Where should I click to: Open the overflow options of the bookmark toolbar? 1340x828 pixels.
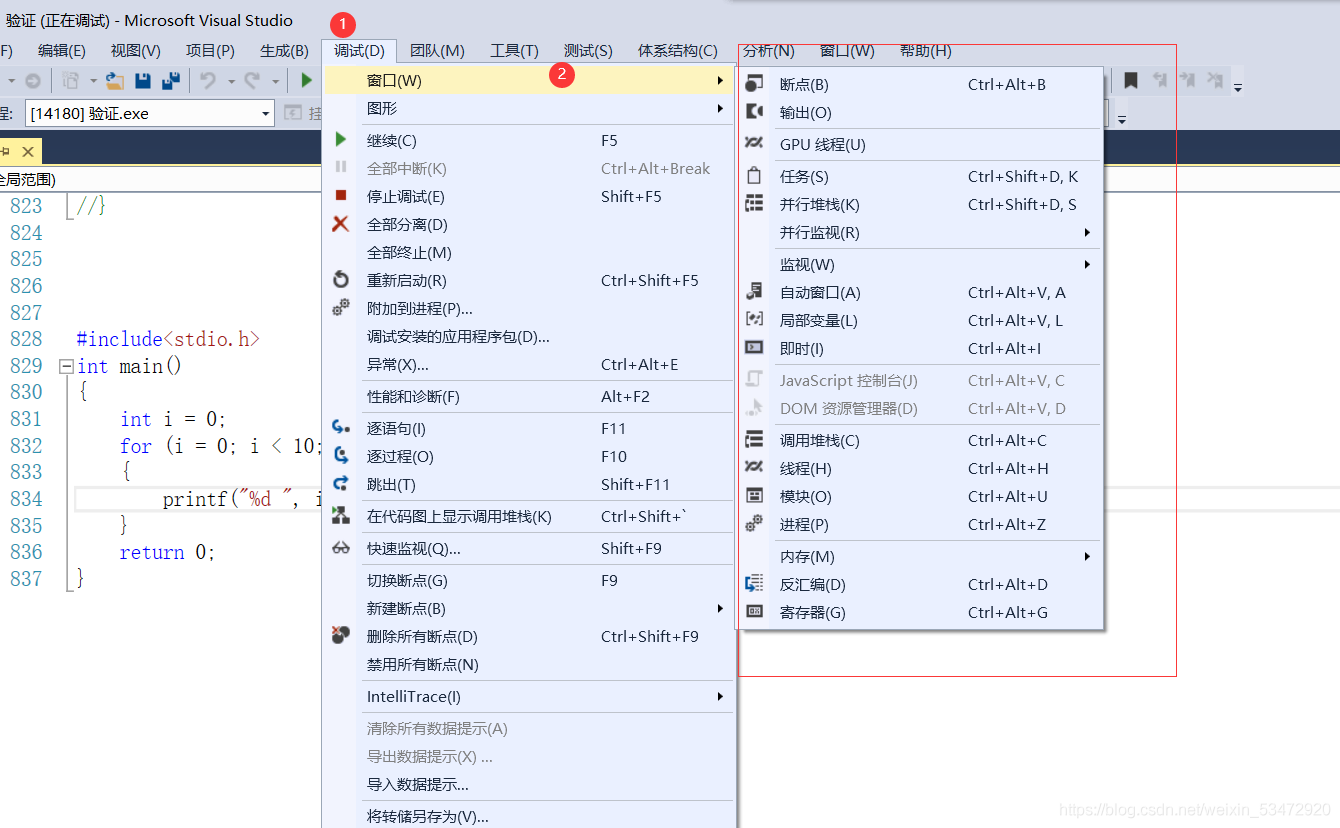tap(1237, 86)
